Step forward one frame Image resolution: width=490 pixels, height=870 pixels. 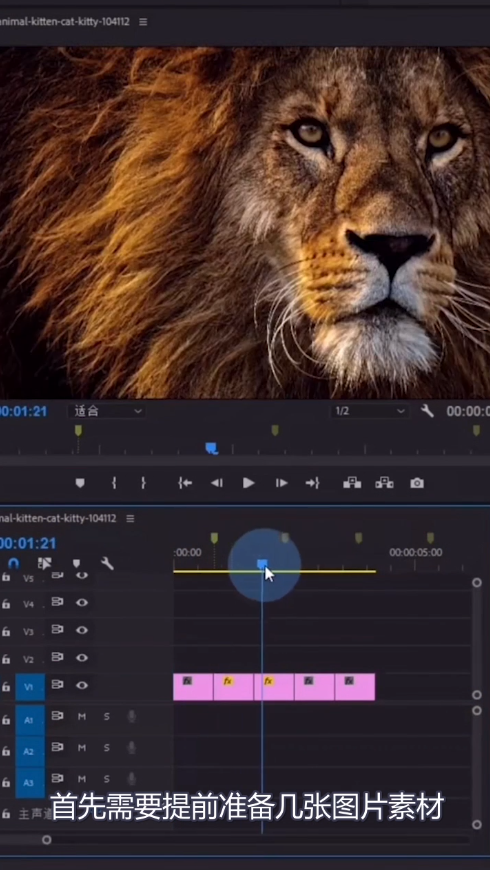coord(282,483)
